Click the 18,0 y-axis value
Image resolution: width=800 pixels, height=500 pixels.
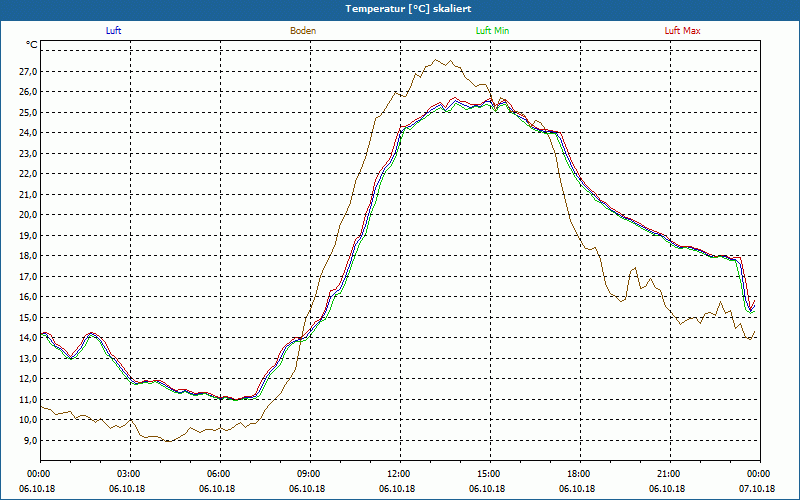(28, 256)
